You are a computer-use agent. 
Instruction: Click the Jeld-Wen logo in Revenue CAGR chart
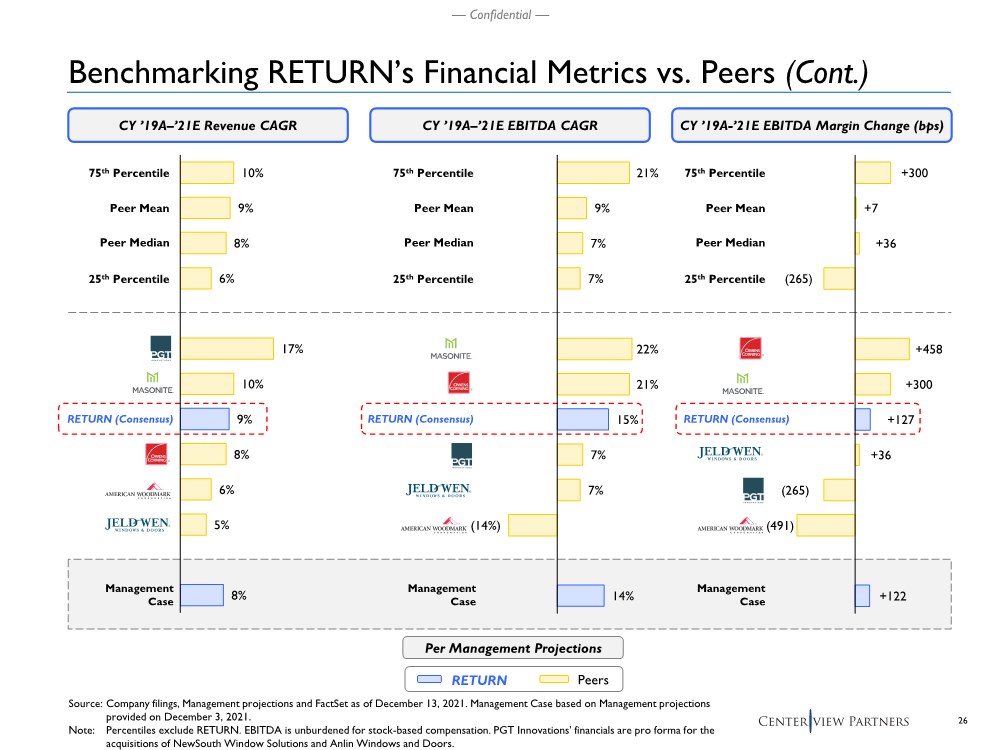pos(138,524)
